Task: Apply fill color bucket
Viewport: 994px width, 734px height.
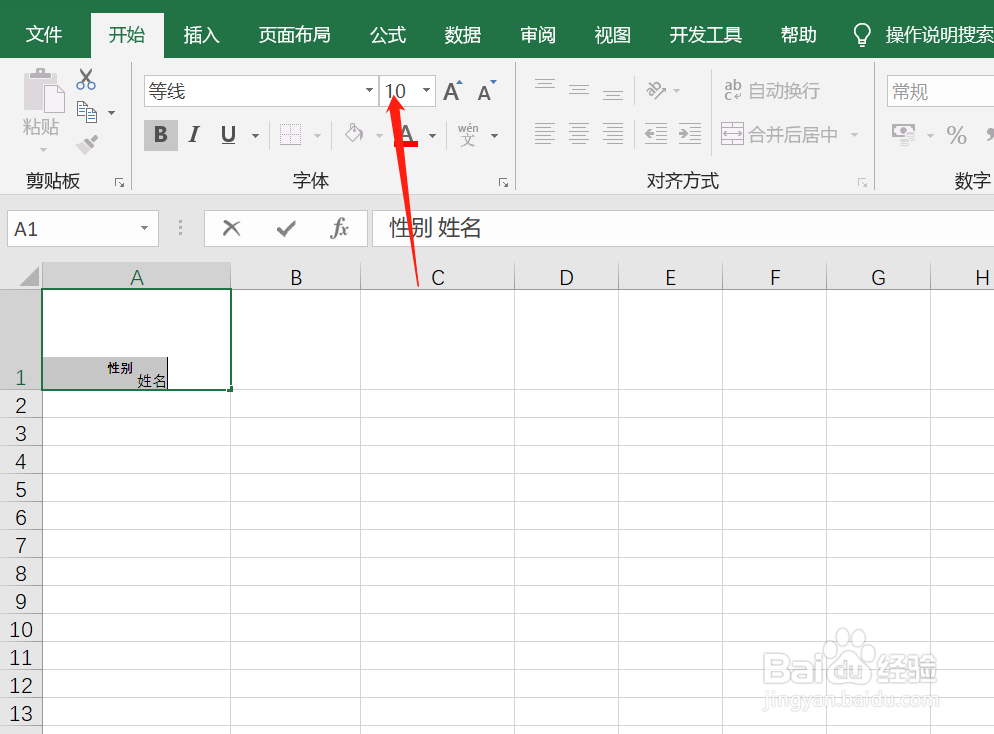Action: (354, 134)
